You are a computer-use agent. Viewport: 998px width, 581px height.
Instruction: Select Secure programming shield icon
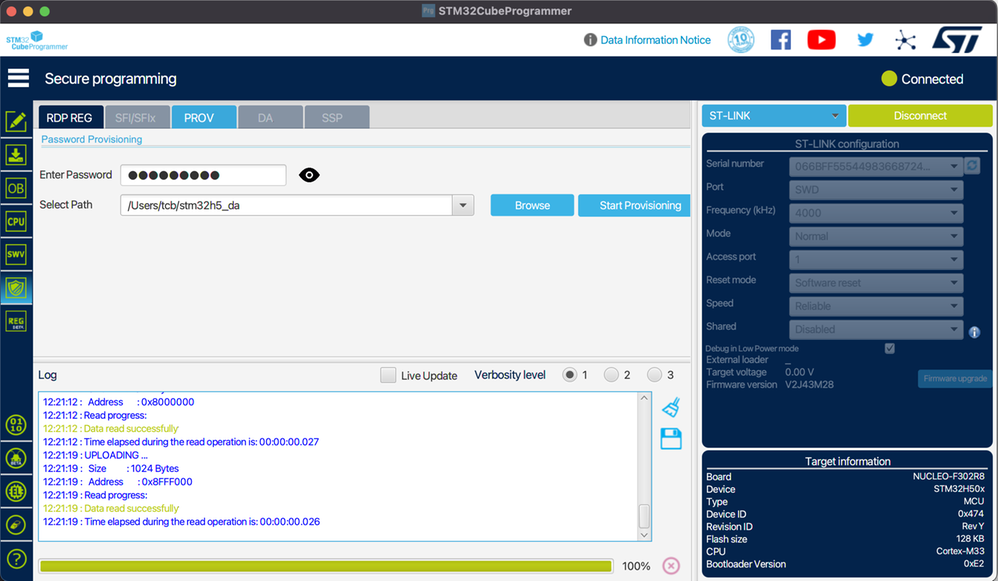pyautogui.click(x=16, y=288)
